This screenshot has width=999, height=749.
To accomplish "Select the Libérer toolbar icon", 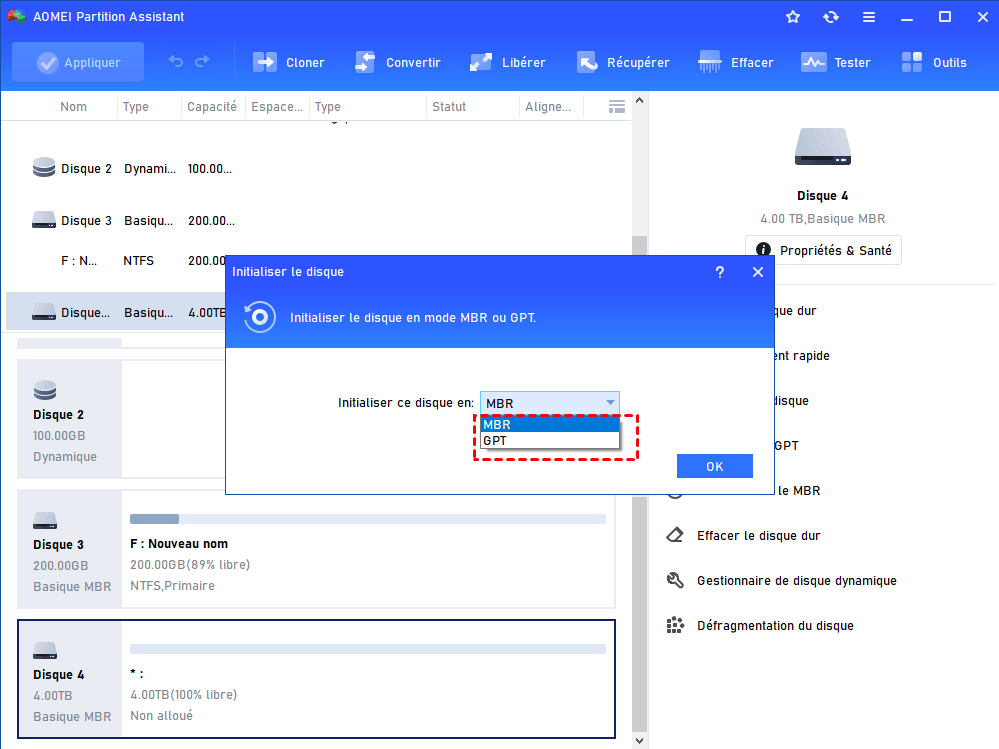I will tap(482, 62).
